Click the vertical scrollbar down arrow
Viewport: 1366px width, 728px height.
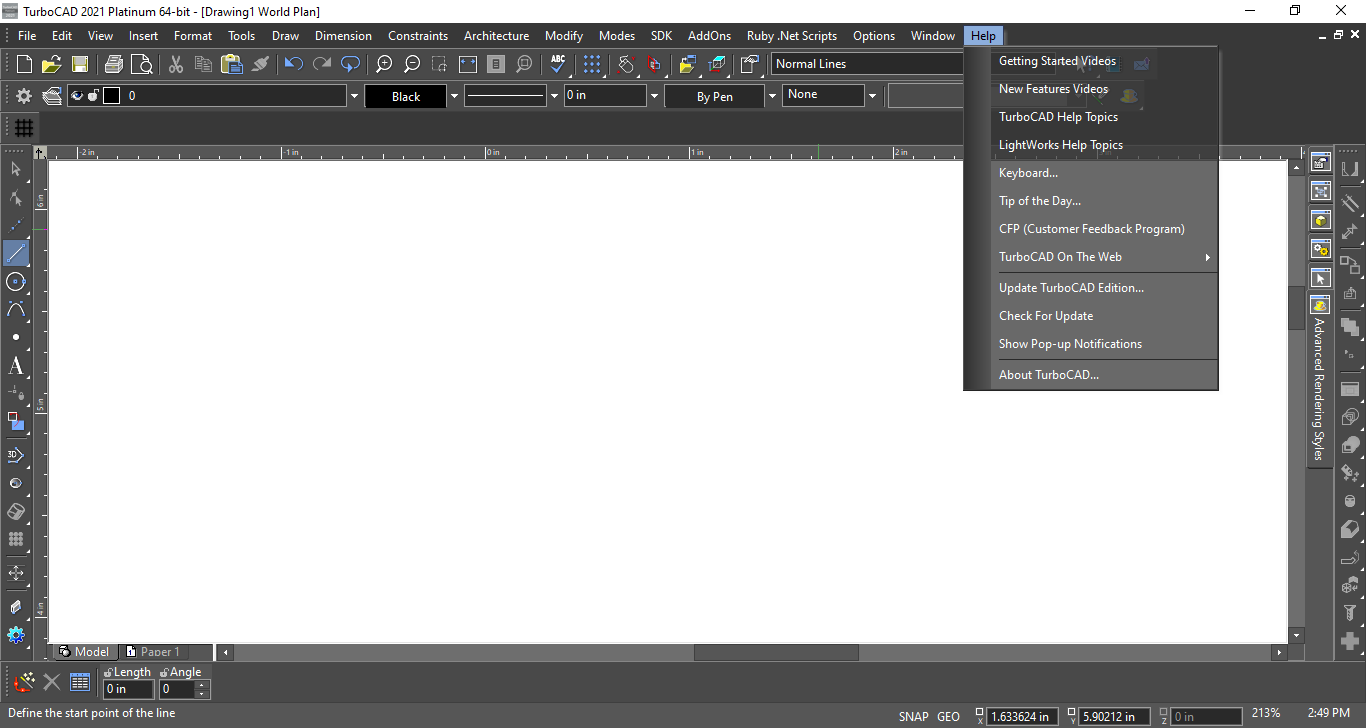1297,635
